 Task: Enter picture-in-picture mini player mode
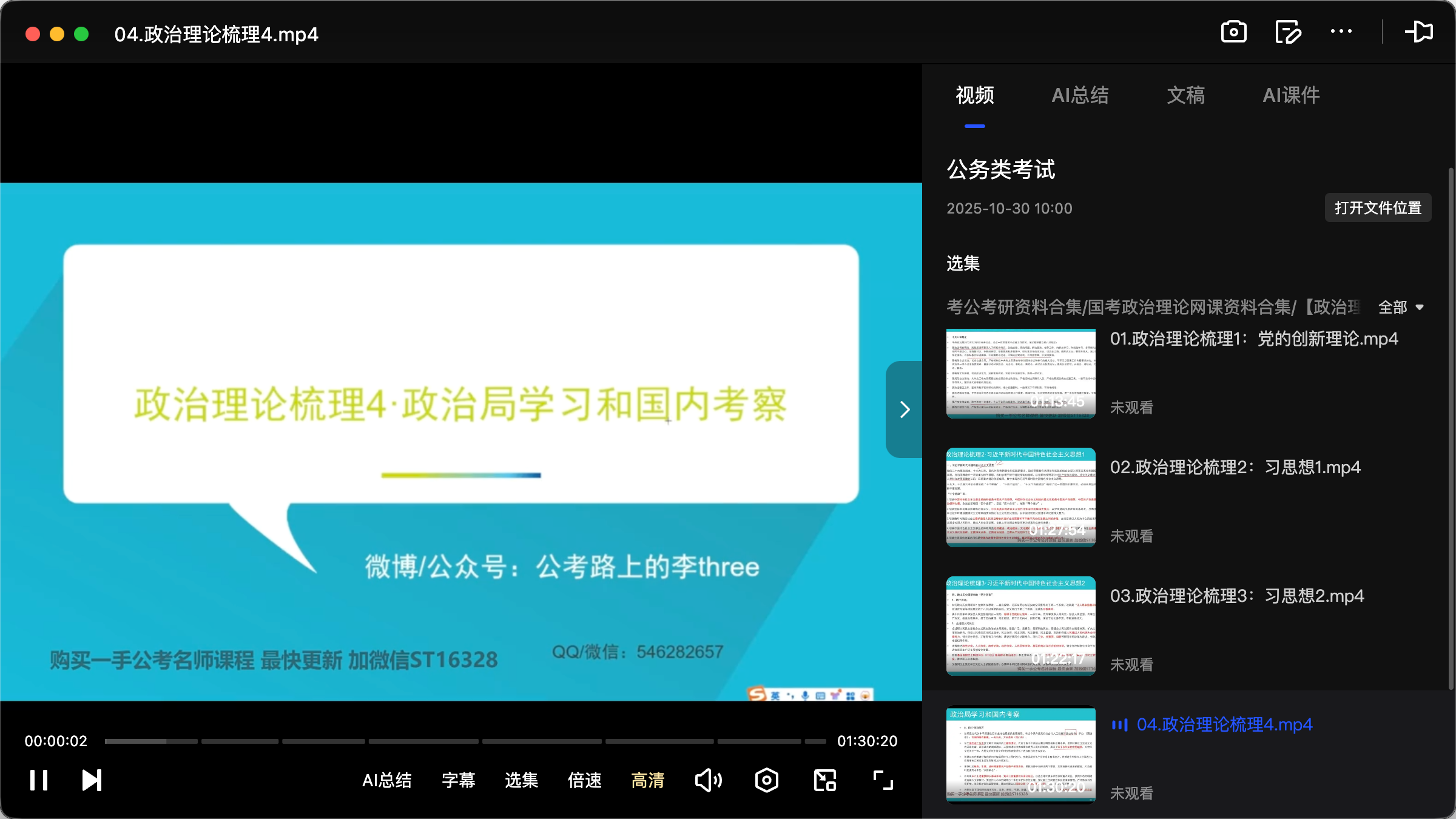(824, 780)
